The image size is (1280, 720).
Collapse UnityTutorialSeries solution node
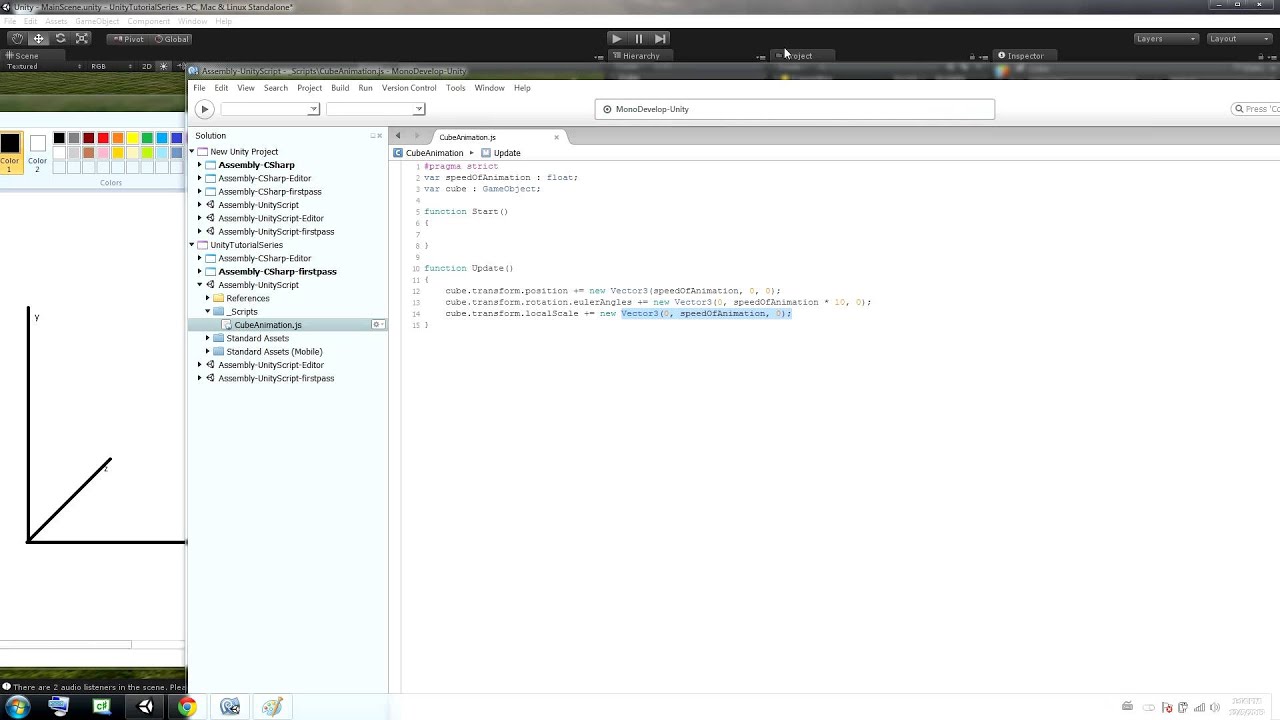[192, 245]
